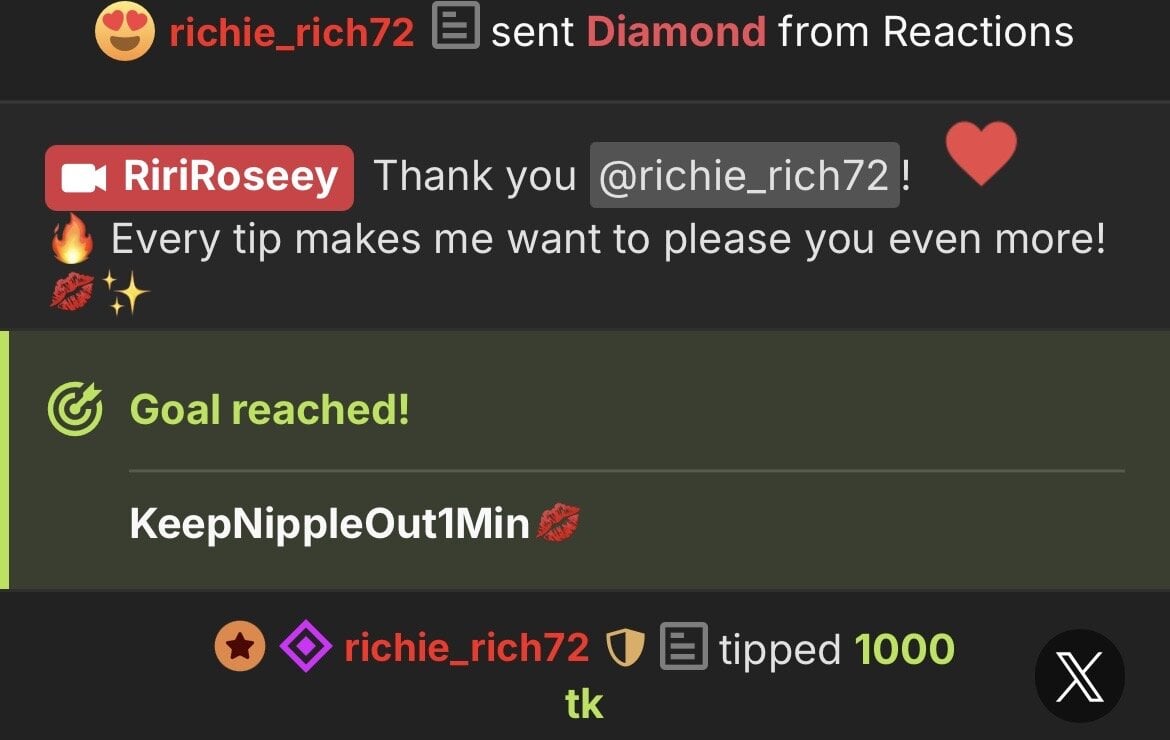This screenshot has width=1170, height=740.
Task: Click the @richie_rich72 mention tag
Action: point(745,175)
